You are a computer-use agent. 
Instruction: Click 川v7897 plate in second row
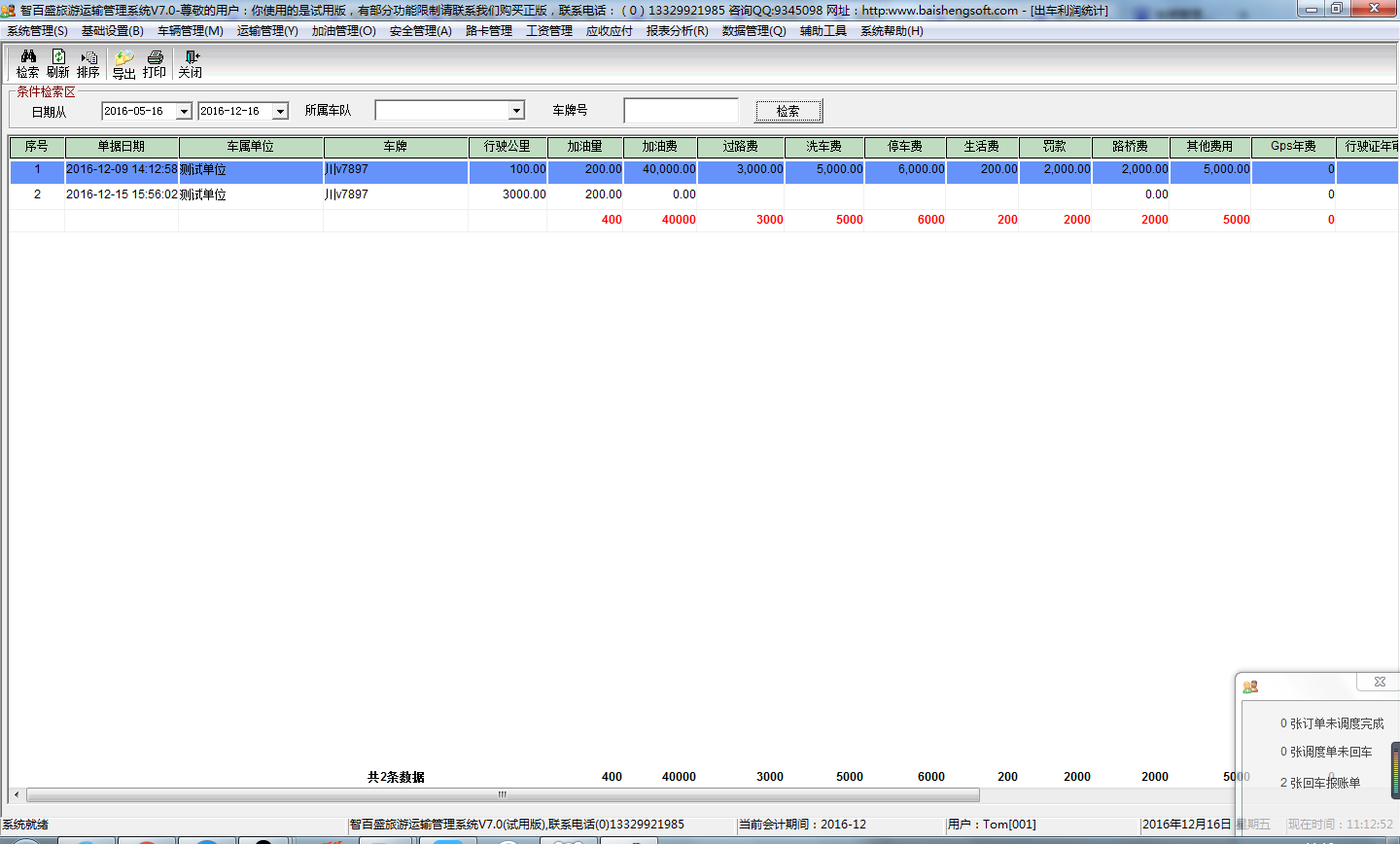point(396,194)
